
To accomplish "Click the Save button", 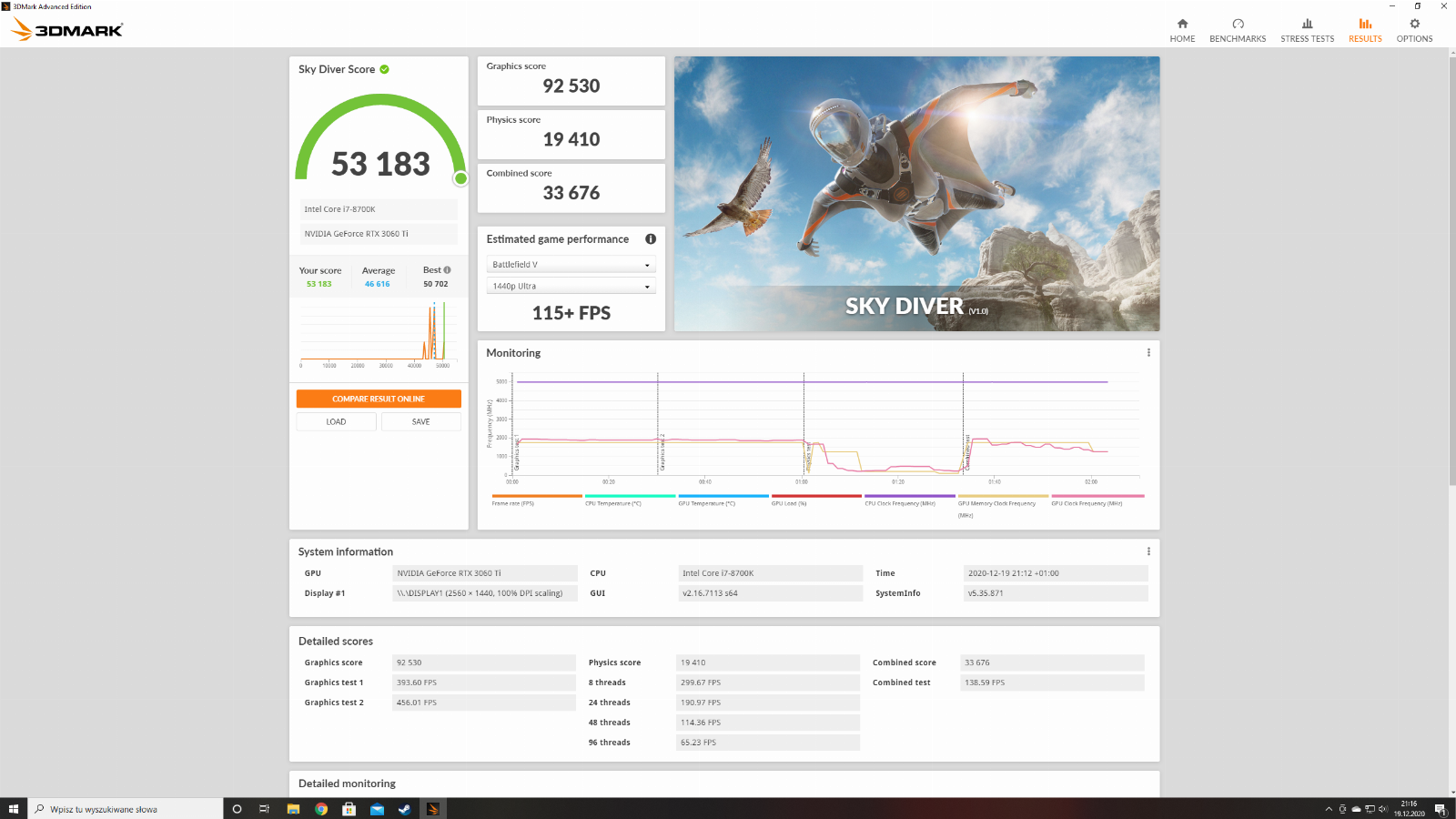I will (x=420, y=421).
